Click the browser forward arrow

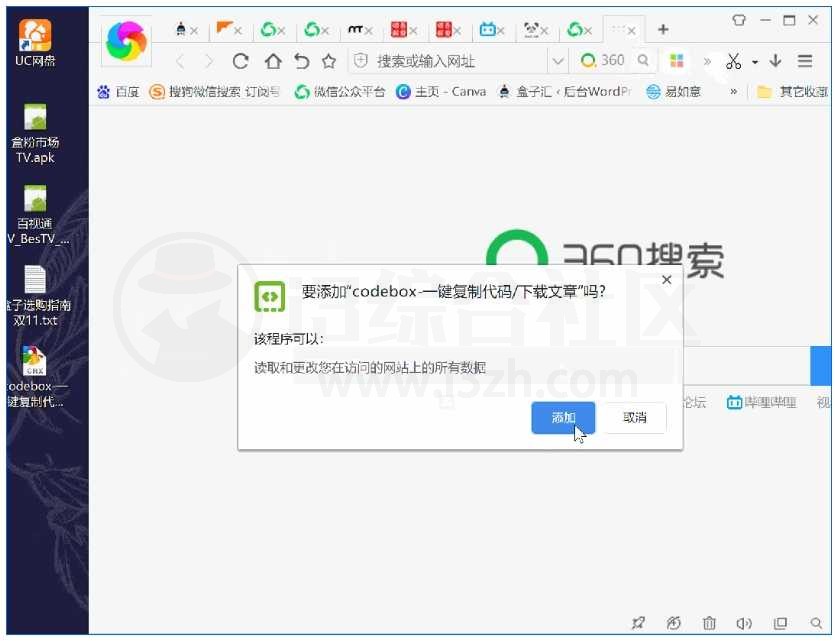pos(209,62)
